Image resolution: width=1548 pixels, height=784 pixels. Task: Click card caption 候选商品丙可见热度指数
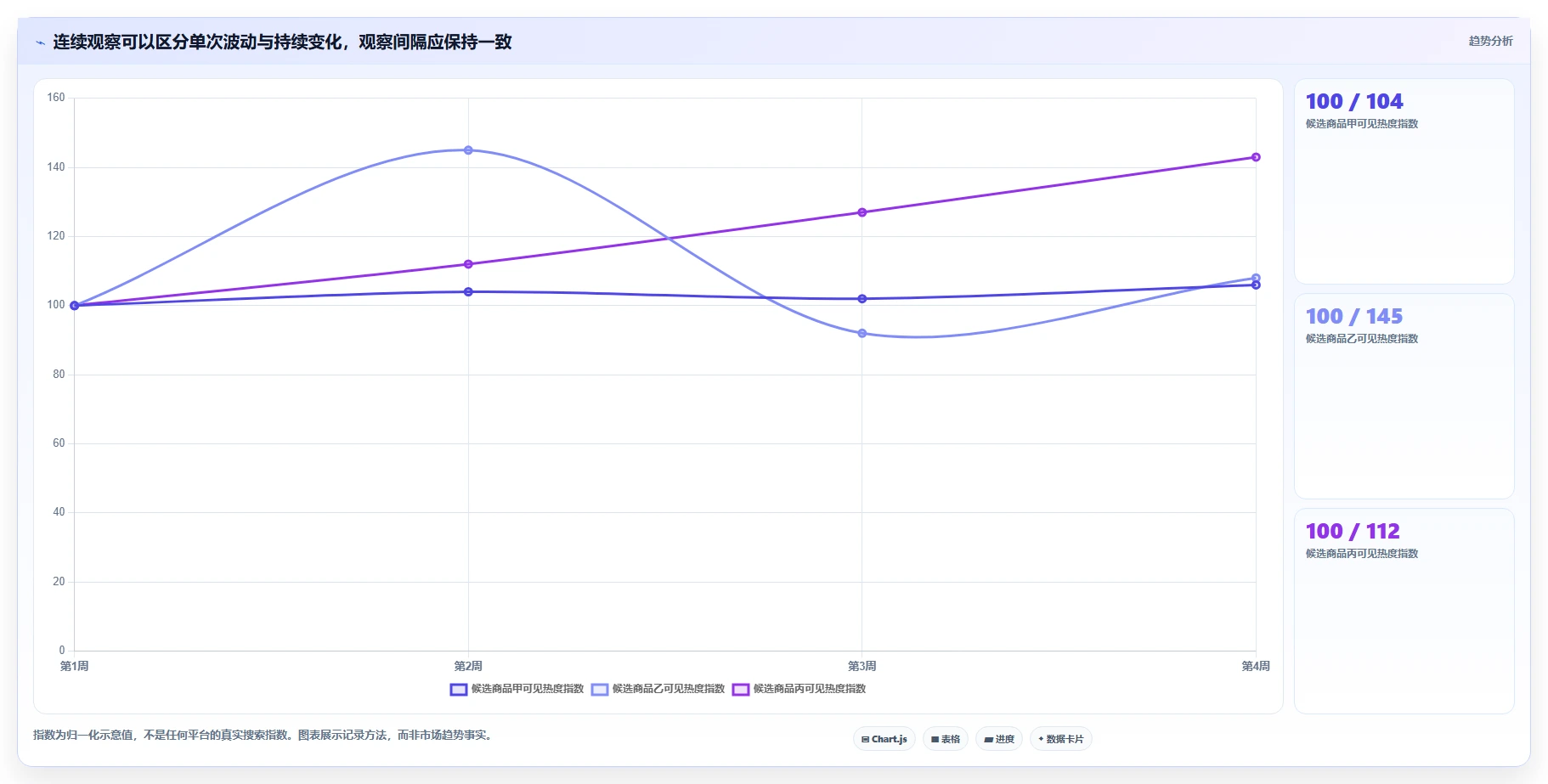click(1362, 554)
